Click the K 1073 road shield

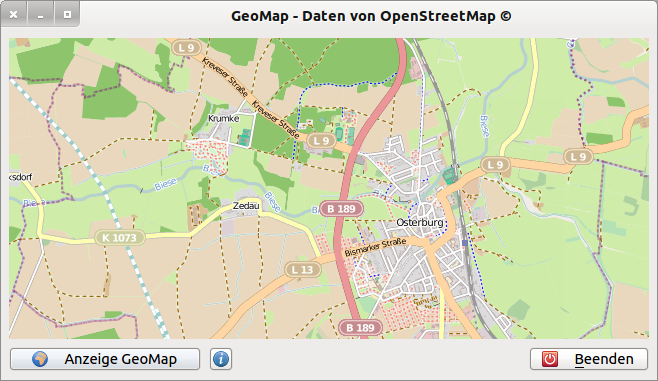point(119,238)
